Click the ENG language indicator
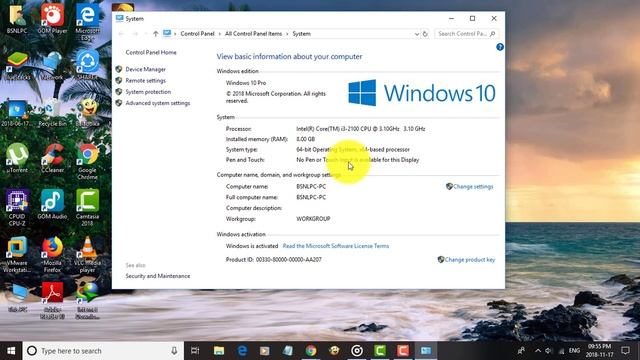 (574, 351)
